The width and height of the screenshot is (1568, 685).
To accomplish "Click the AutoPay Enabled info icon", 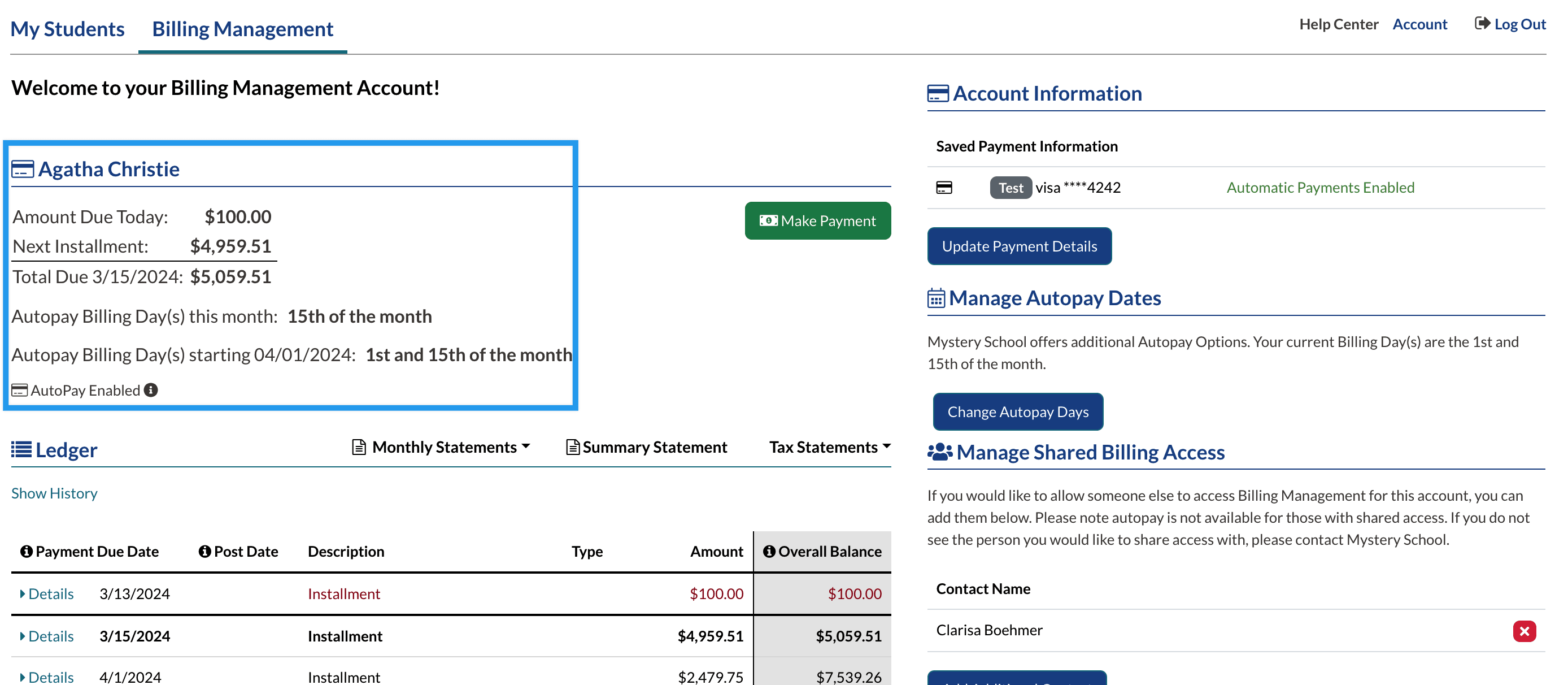I will (x=151, y=391).
